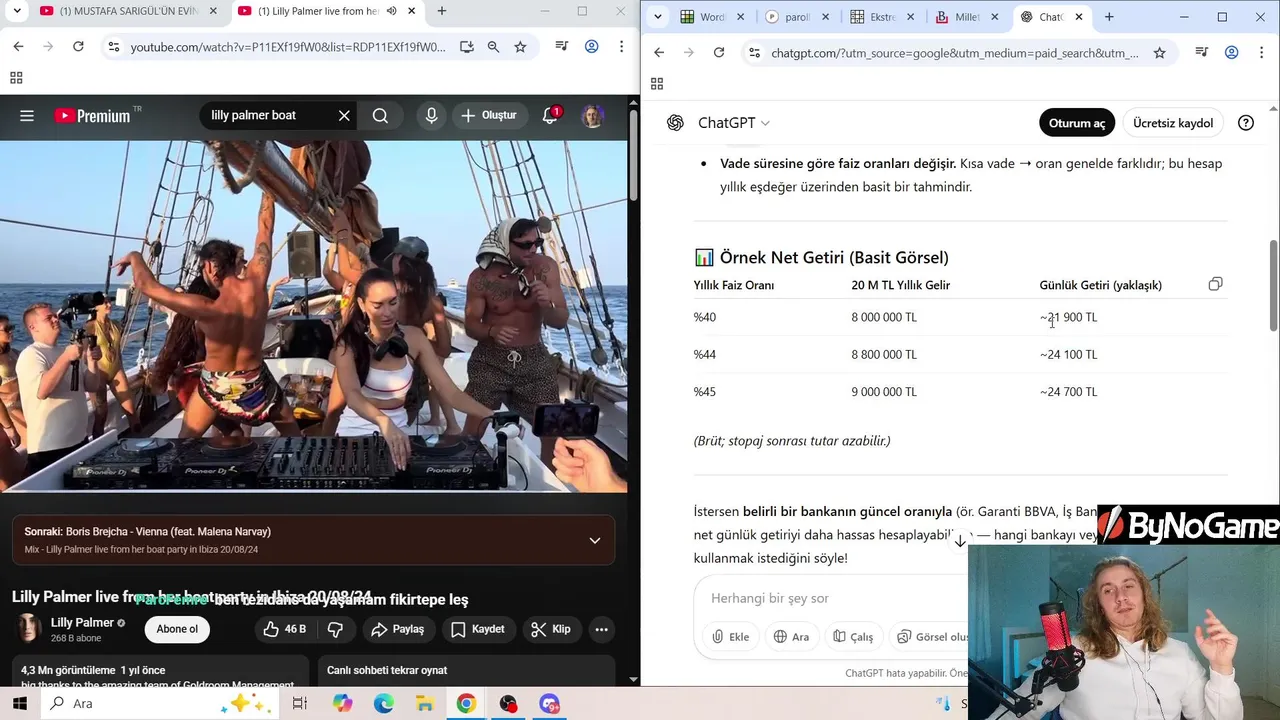This screenshot has width=1280, height=720.
Task: Expand the Sonraki Boris Brejcha mix panel
Action: coord(595,540)
